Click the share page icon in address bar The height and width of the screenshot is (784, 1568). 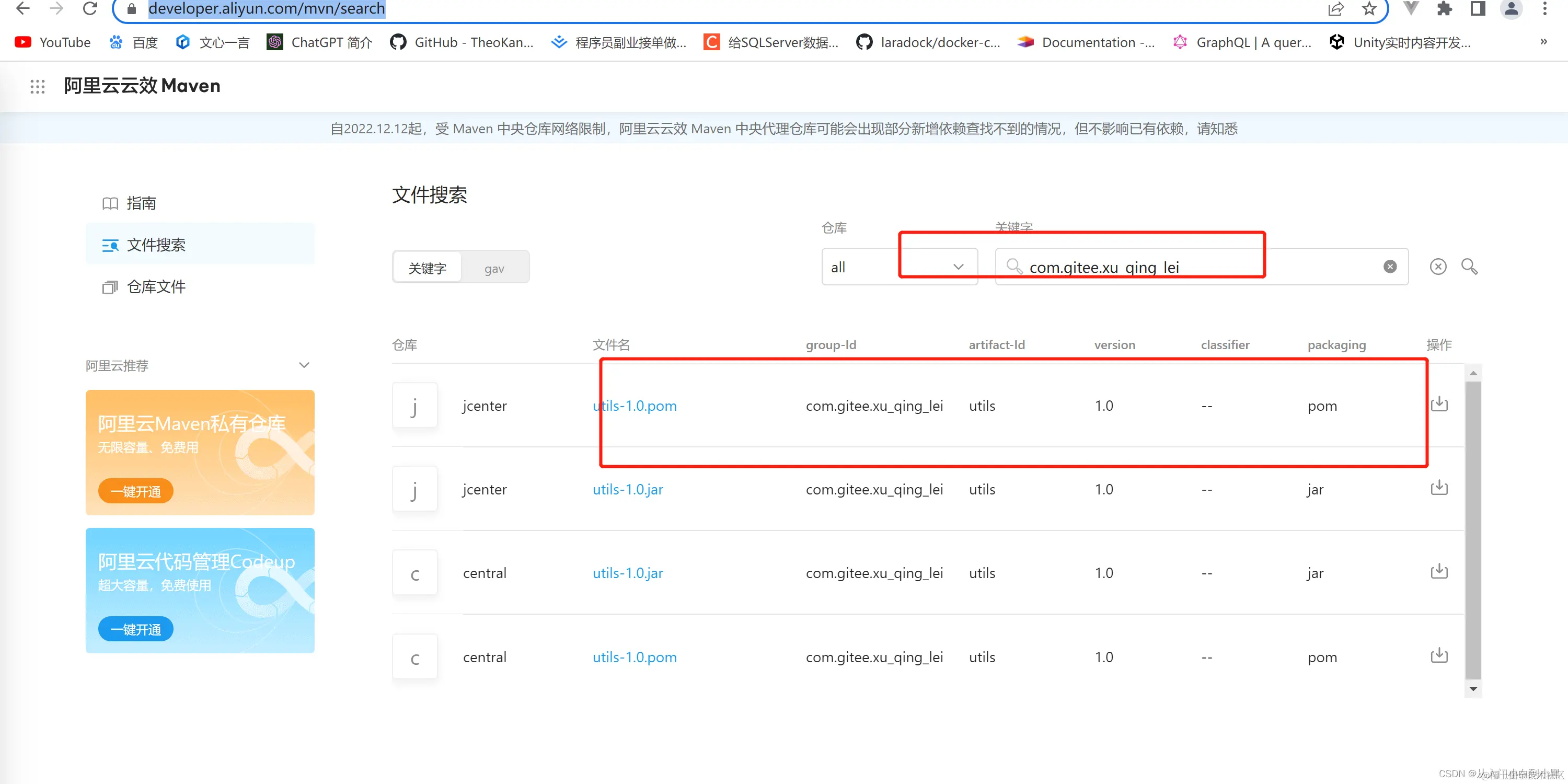pyautogui.click(x=1335, y=8)
